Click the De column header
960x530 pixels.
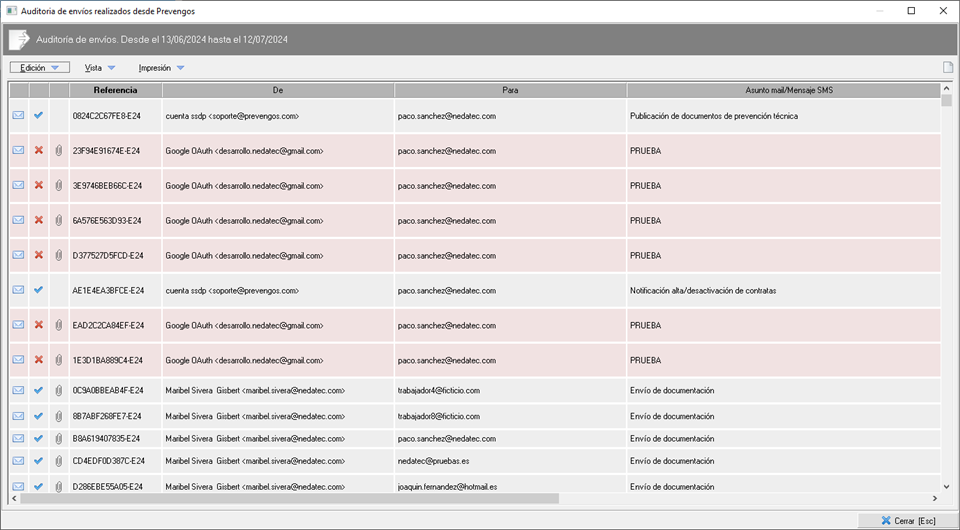pyautogui.click(x=278, y=91)
